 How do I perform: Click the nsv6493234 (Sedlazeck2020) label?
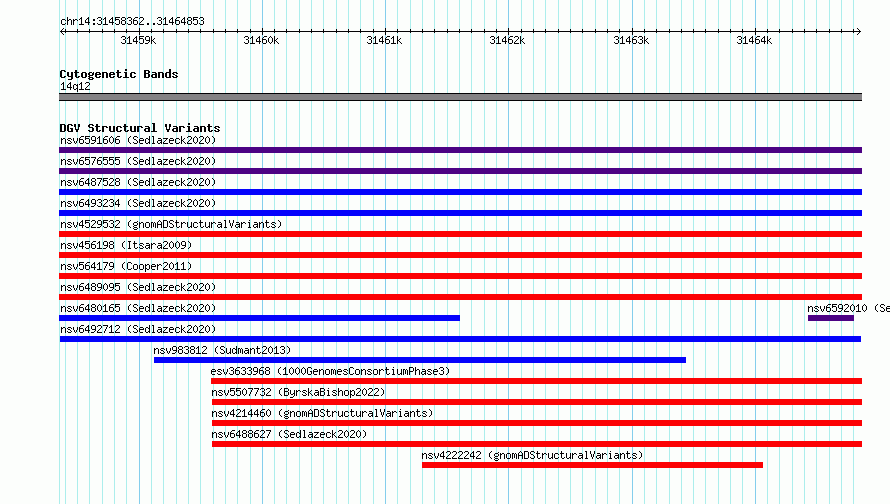point(138,203)
